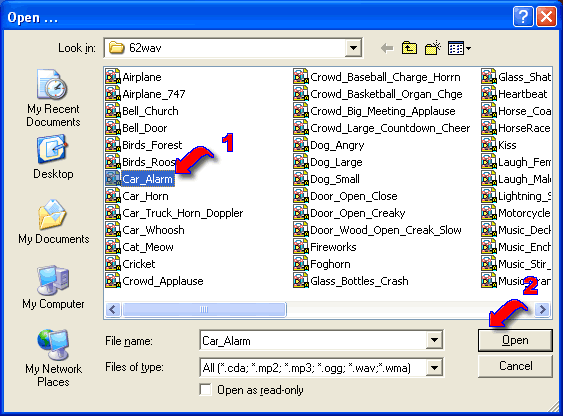
Task: Open the Files of type dropdown
Action: [x=434, y=367]
